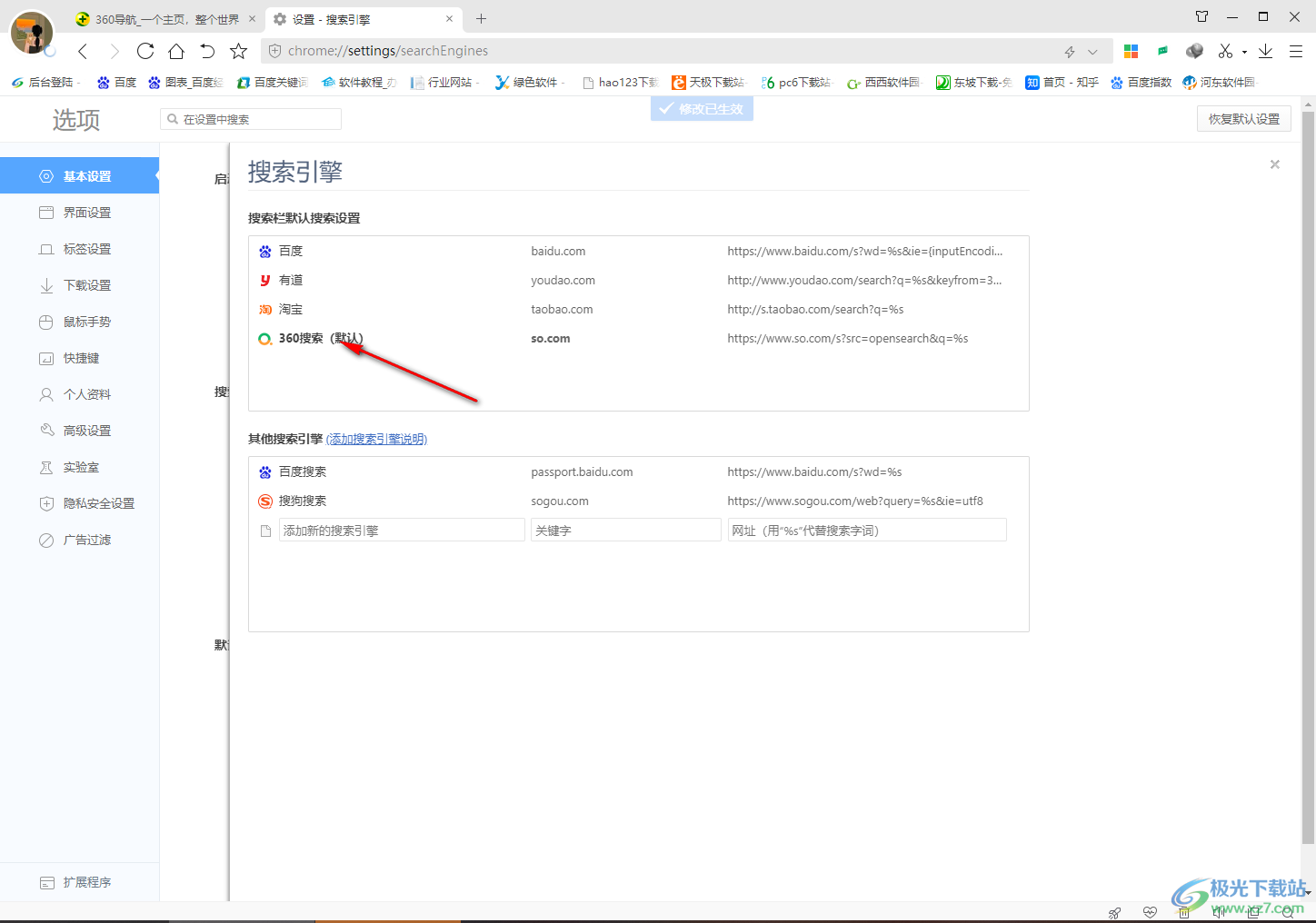Click the address bar URL field
The width and height of the screenshot is (1316, 923).
pyautogui.click(x=663, y=51)
